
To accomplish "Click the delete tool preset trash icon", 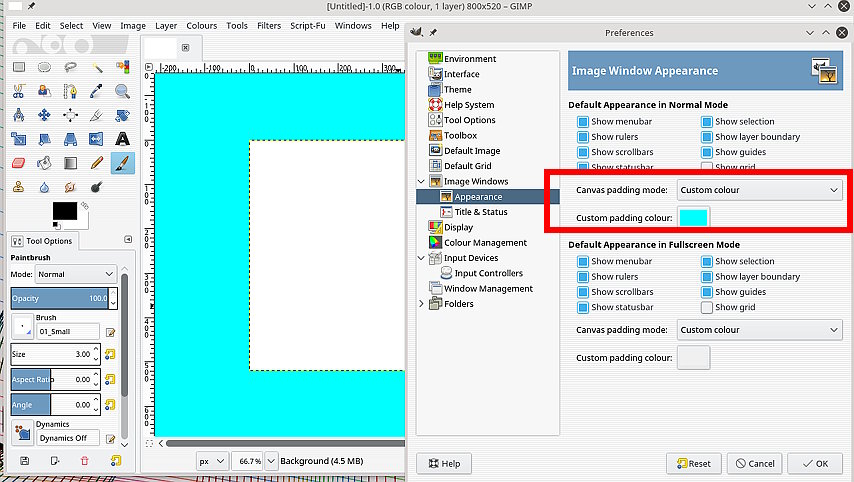I will (84, 461).
